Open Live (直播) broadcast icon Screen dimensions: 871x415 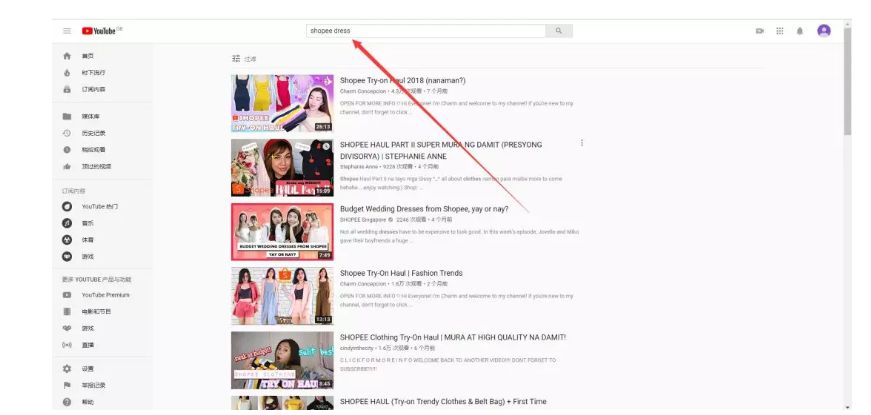67,345
